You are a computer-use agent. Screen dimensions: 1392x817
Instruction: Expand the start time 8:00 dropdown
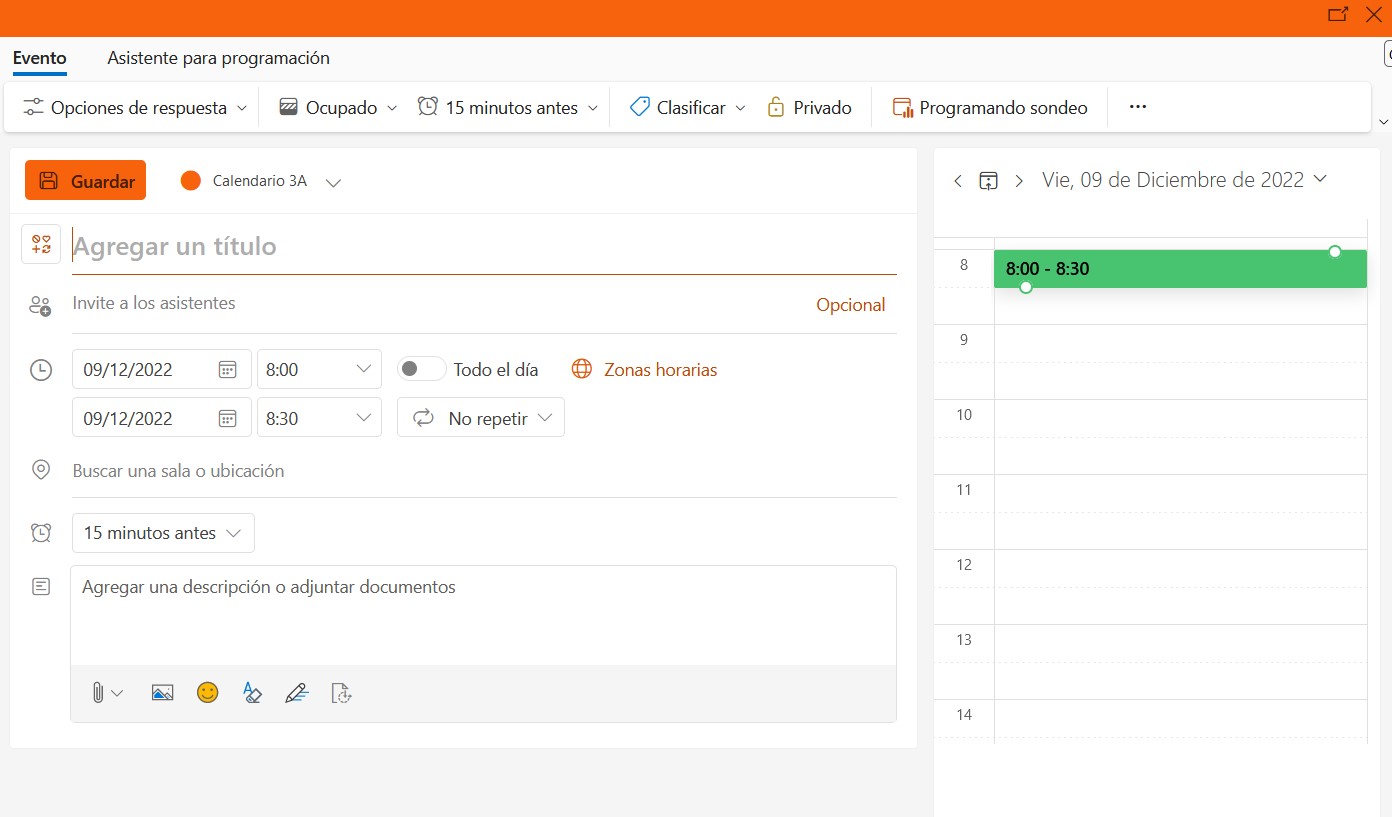[319, 369]
